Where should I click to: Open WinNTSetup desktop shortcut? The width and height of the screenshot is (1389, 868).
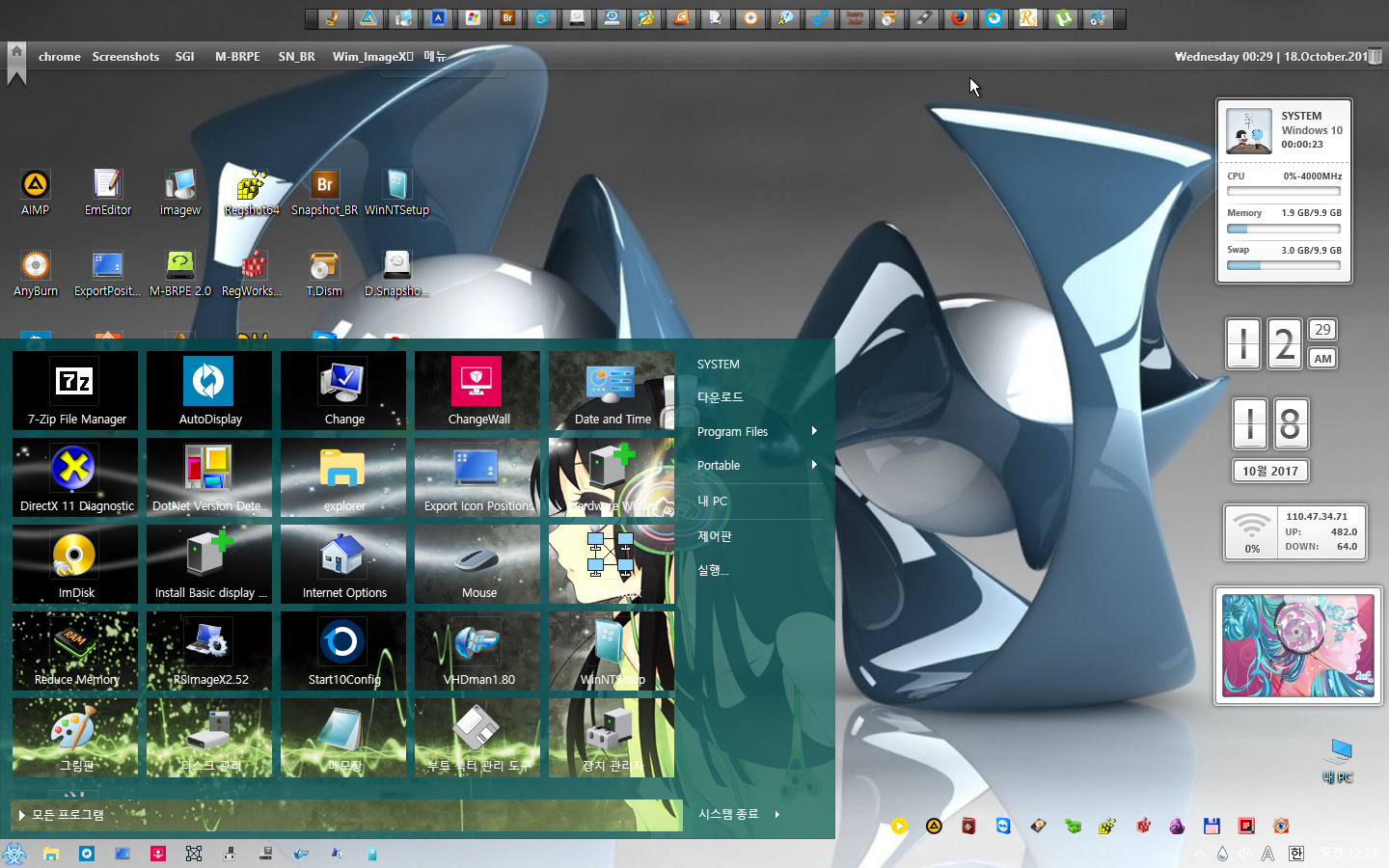click(396, 192)
